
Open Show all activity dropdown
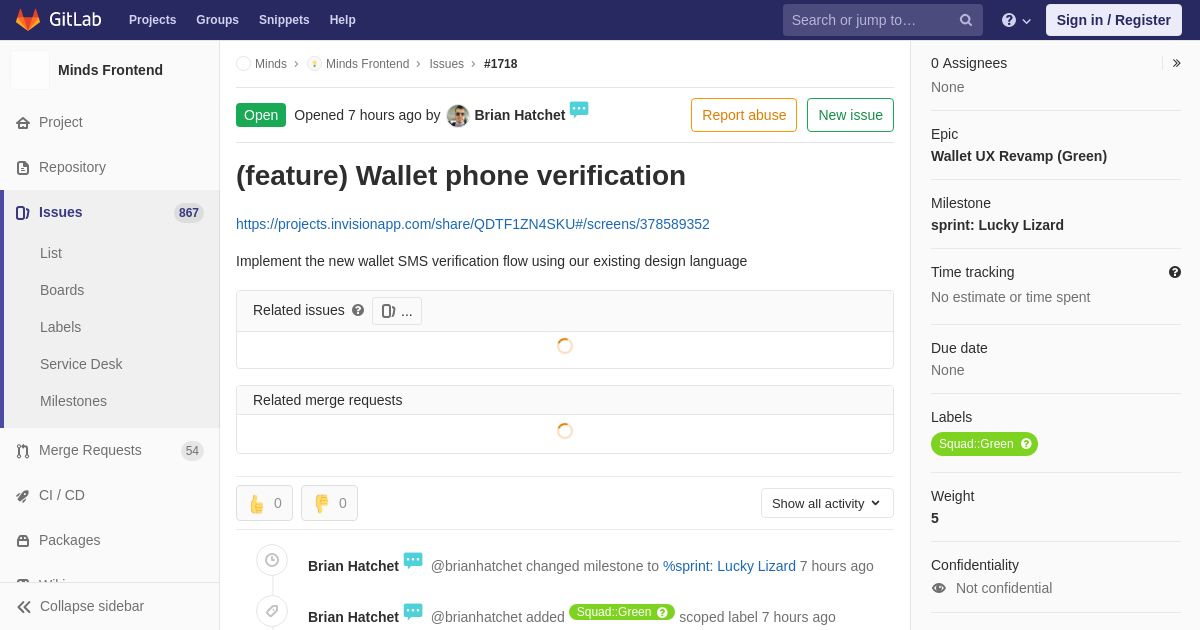tap(827, 503)
